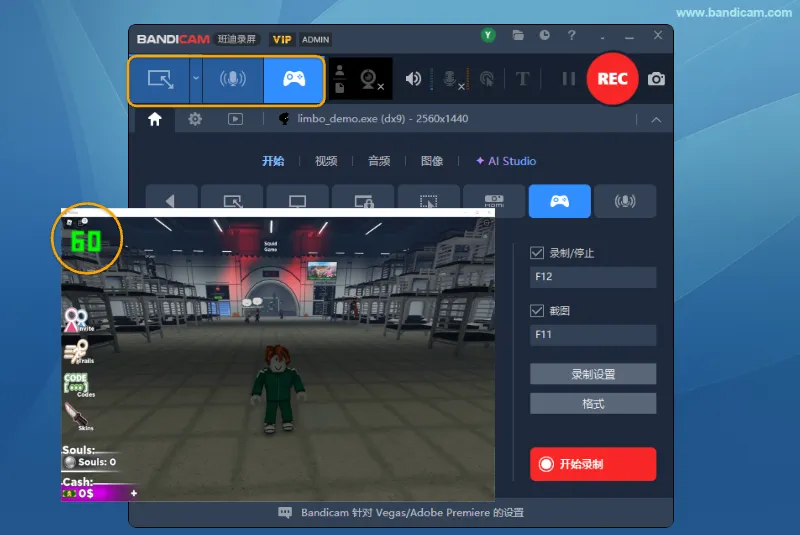Click the F11 hotkey field
The height and width of the screenshot is (535, 800).
tap(593, 335)
